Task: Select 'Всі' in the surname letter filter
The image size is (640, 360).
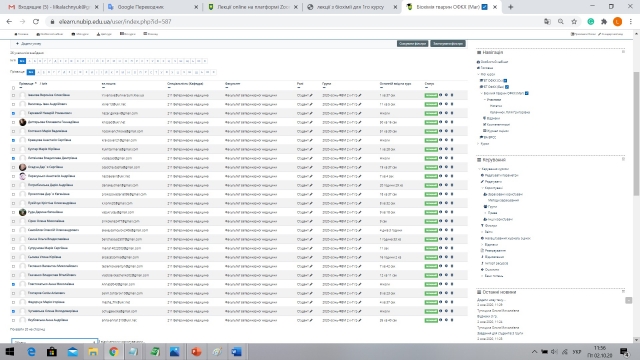Action: [x=31, y=72]
